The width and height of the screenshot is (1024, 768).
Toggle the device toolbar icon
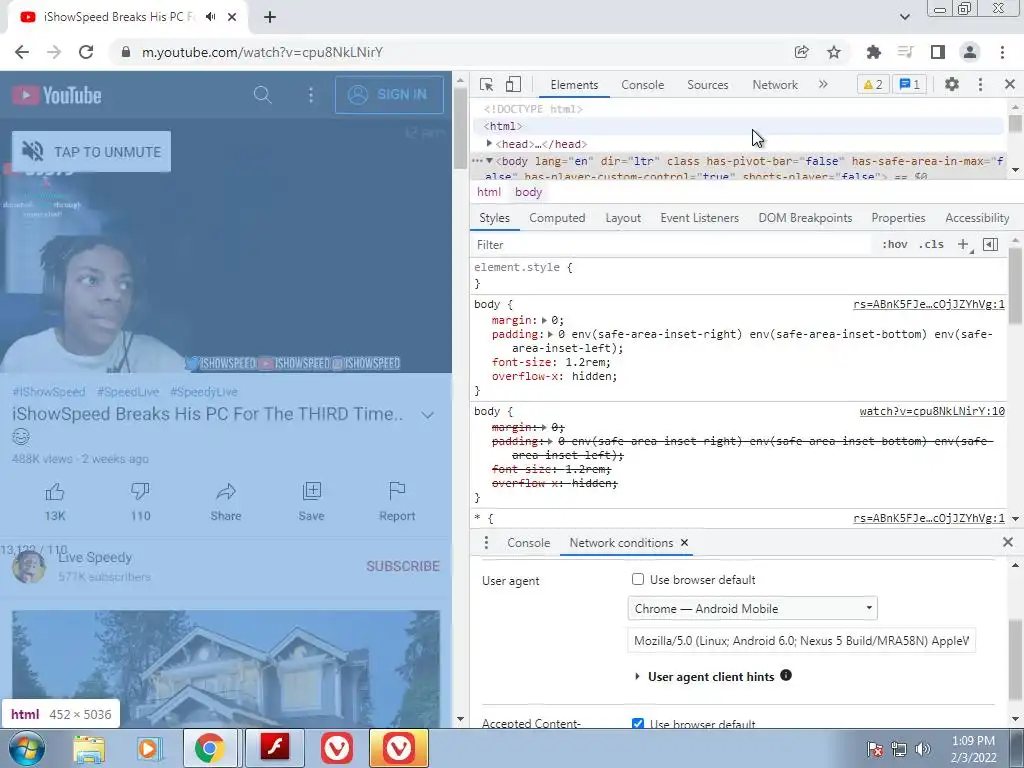[513, 84]
